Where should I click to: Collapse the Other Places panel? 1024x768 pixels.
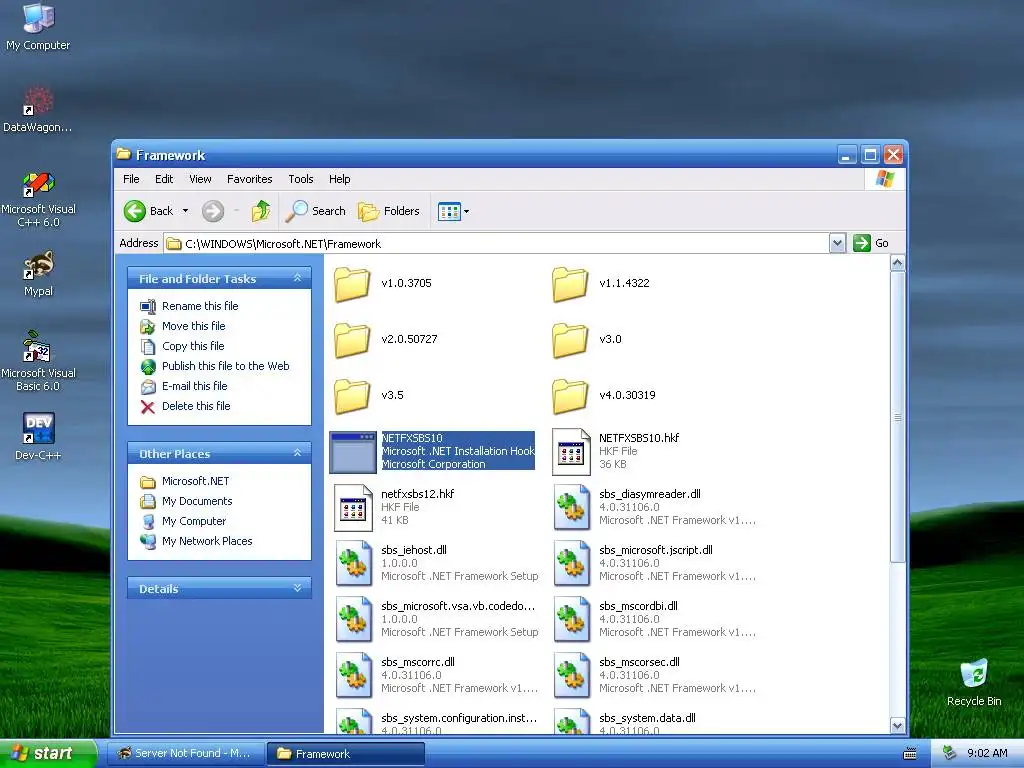(x=297, y=453)
